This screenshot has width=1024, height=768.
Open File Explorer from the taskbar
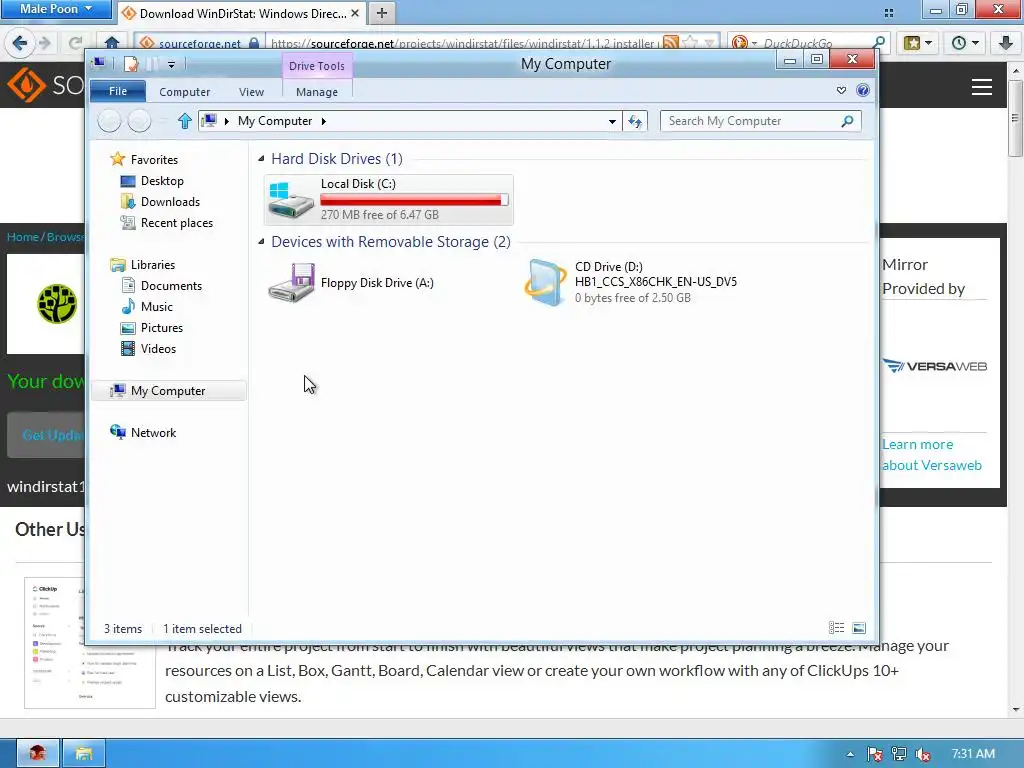pyautogui.click(x=84, y=754)
